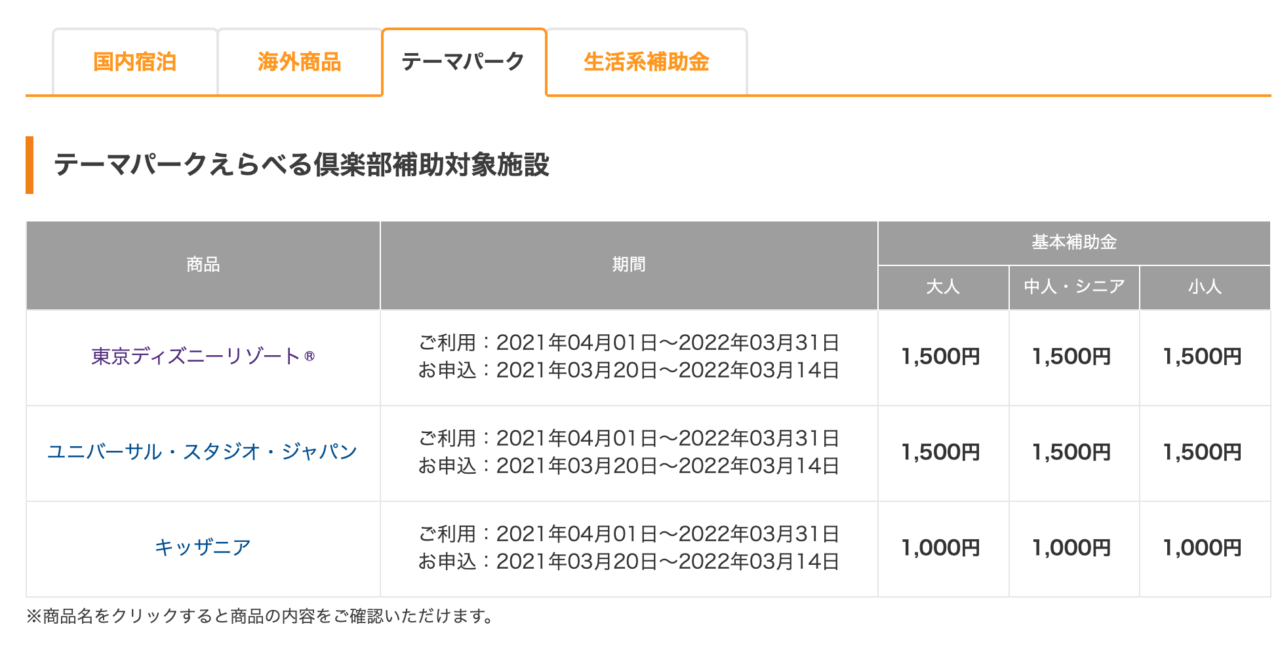Select the テーマパーク tab
The width and height of the screenshot is (1280, 650).
tap(463, 62)
